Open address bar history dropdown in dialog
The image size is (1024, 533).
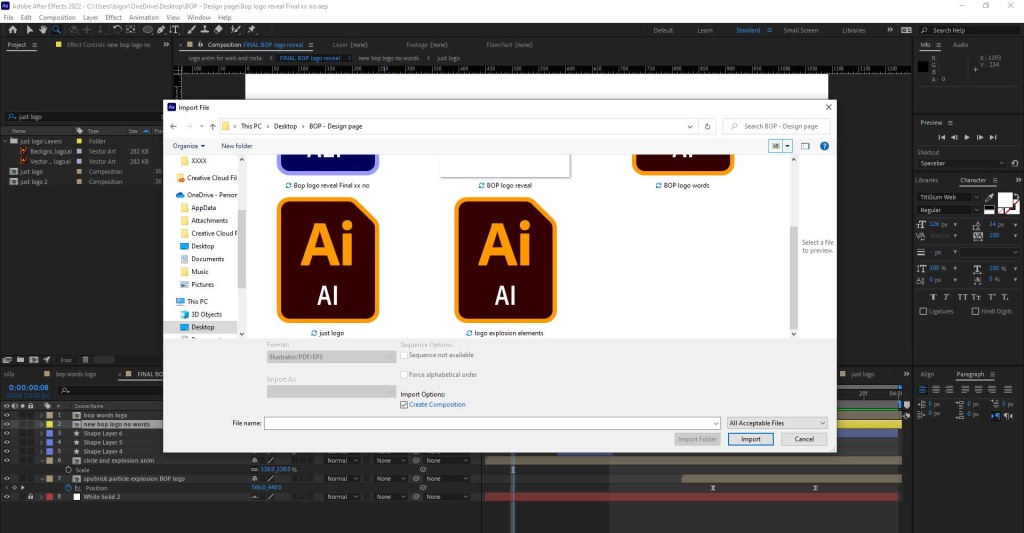pyautogui.click(x=690, y=127)
